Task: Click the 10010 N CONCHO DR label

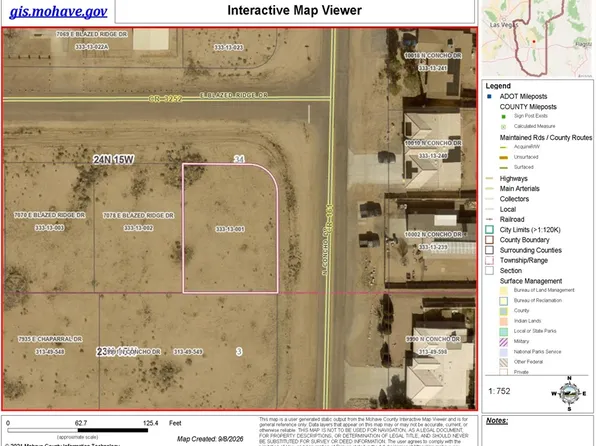Action: click(433, 143)
